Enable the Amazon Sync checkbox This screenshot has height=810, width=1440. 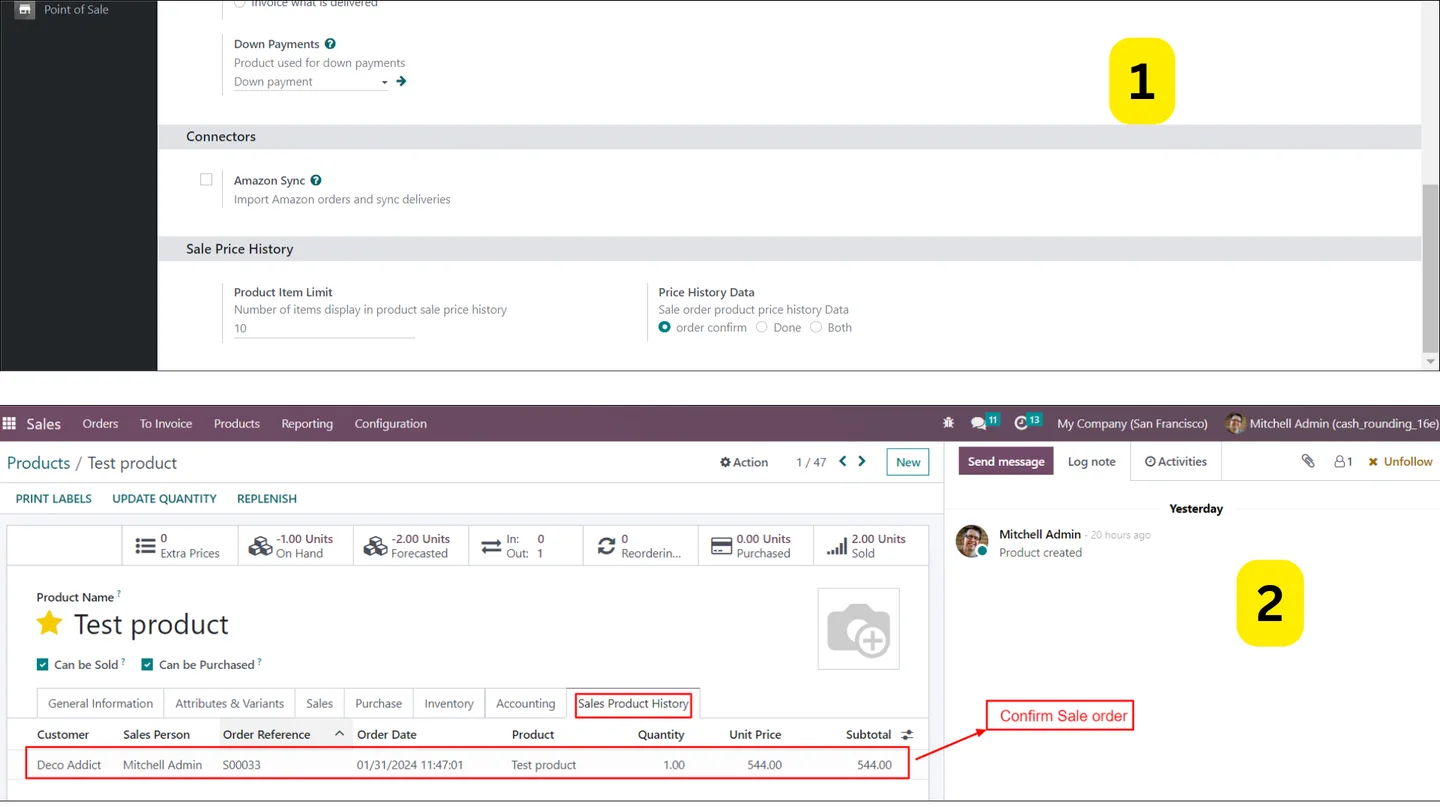tap(206, 180)
